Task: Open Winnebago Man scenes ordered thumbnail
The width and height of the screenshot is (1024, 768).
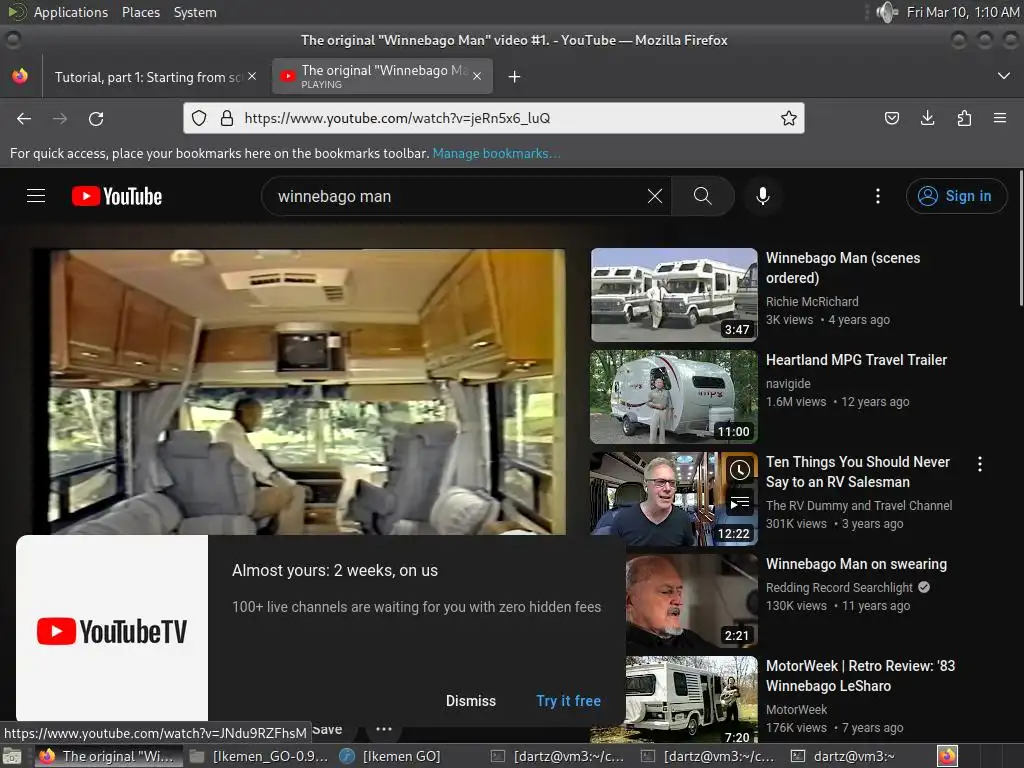Action: 674,295
